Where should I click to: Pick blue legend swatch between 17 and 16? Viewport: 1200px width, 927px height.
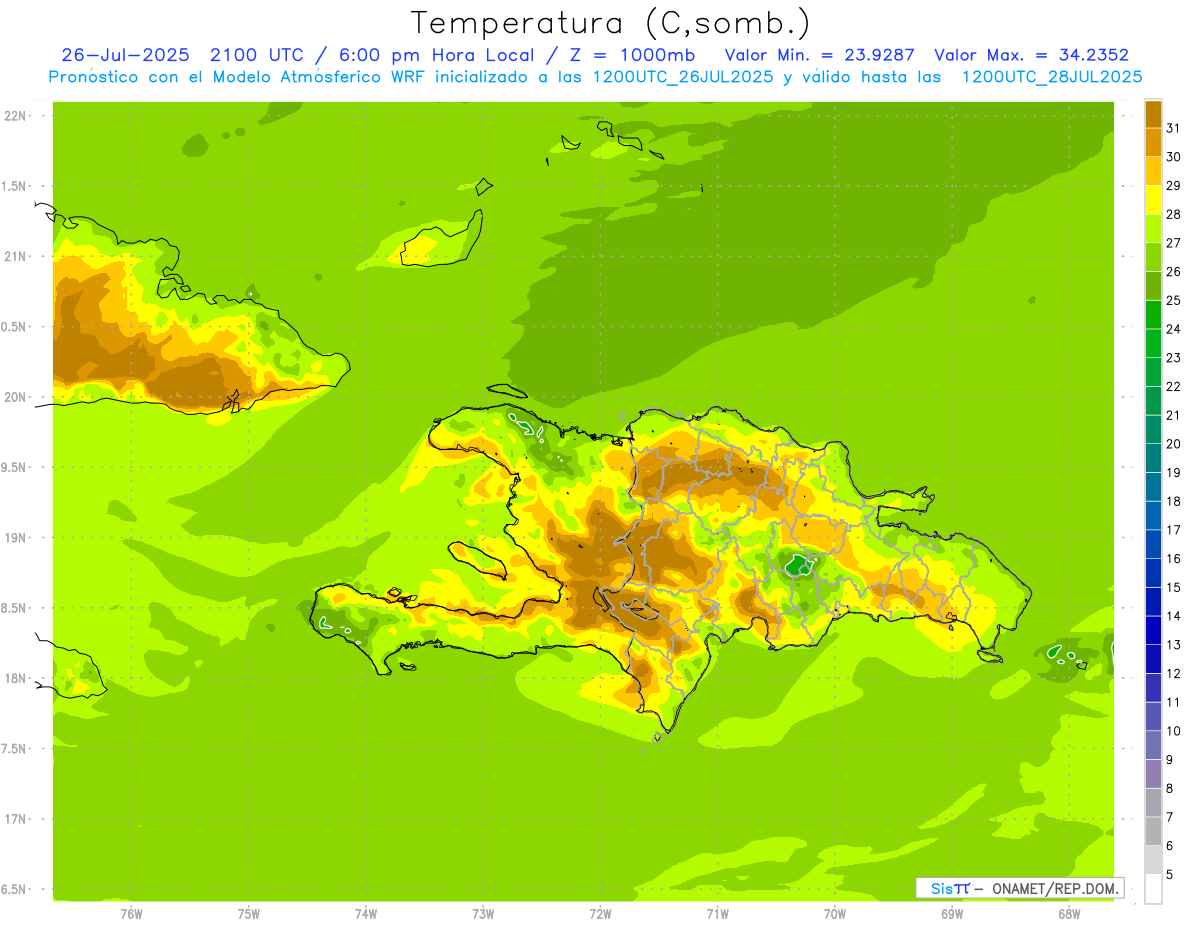pyautogui.click(x=1153, y=545)
